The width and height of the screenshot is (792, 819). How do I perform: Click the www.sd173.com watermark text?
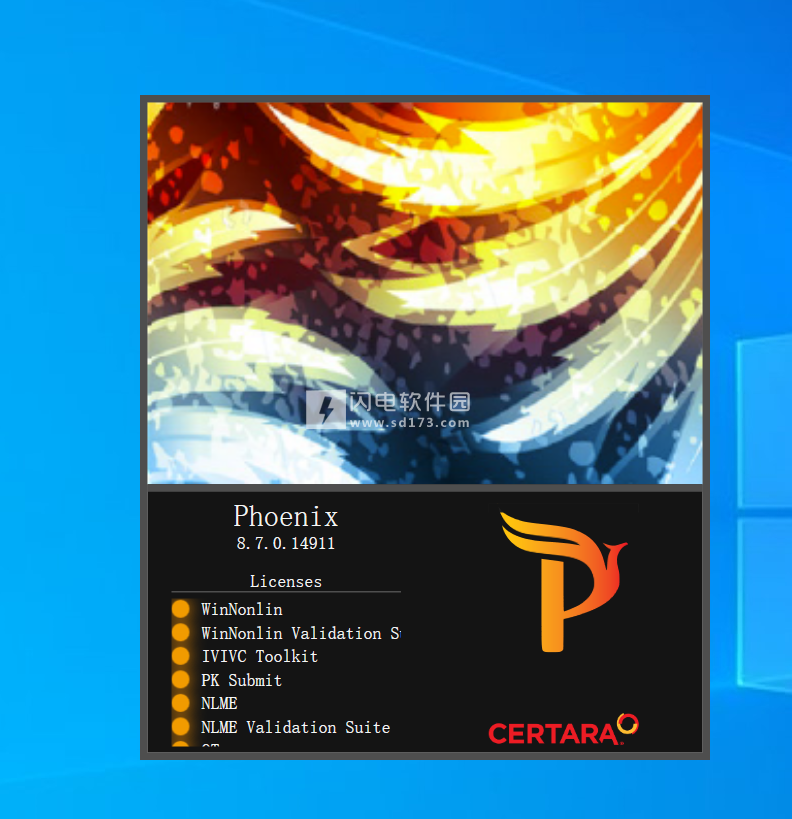point(409,423)
